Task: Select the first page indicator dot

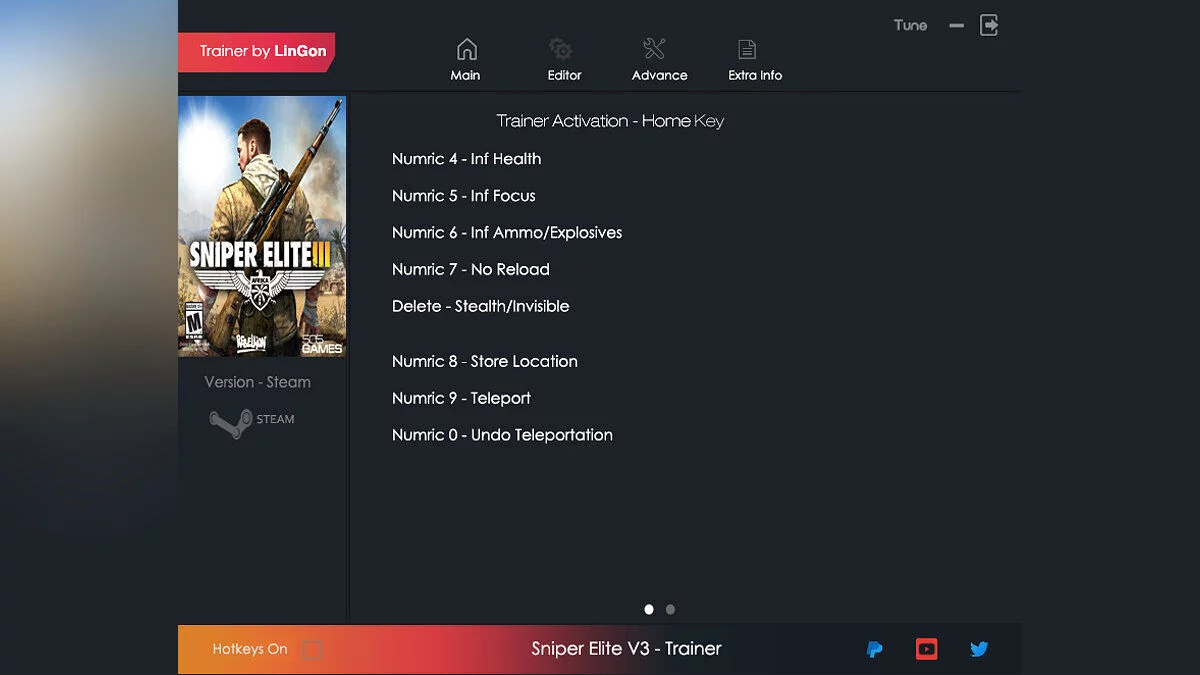Action: click(x=649, y=609)
